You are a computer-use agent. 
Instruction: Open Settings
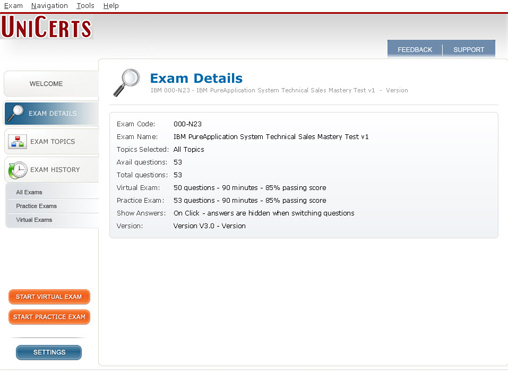tap(49, 352)
